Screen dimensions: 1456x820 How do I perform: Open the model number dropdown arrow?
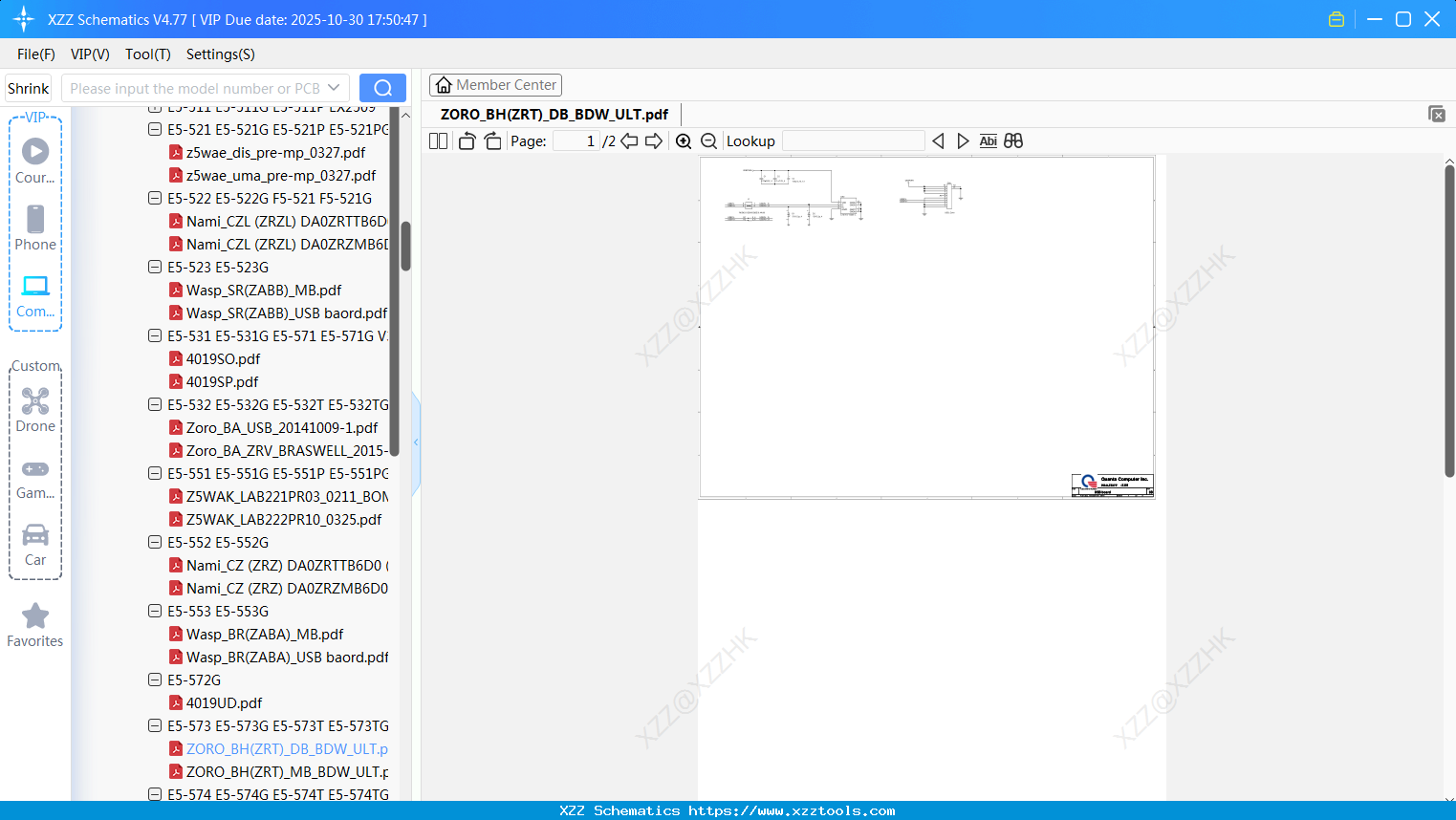pyautogui.click(x=334, y=88)
